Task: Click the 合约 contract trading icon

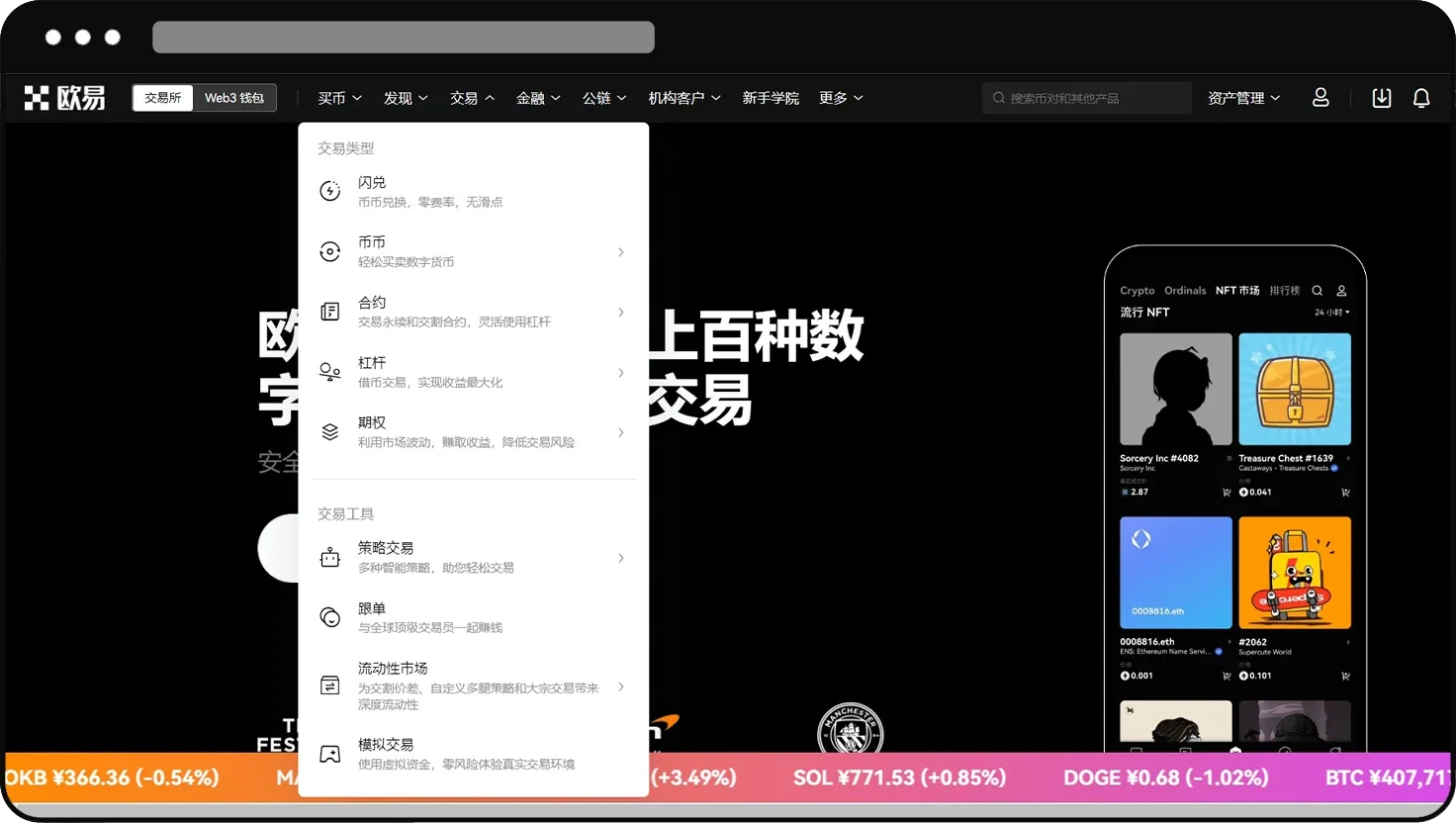Action: click(329, 311)
